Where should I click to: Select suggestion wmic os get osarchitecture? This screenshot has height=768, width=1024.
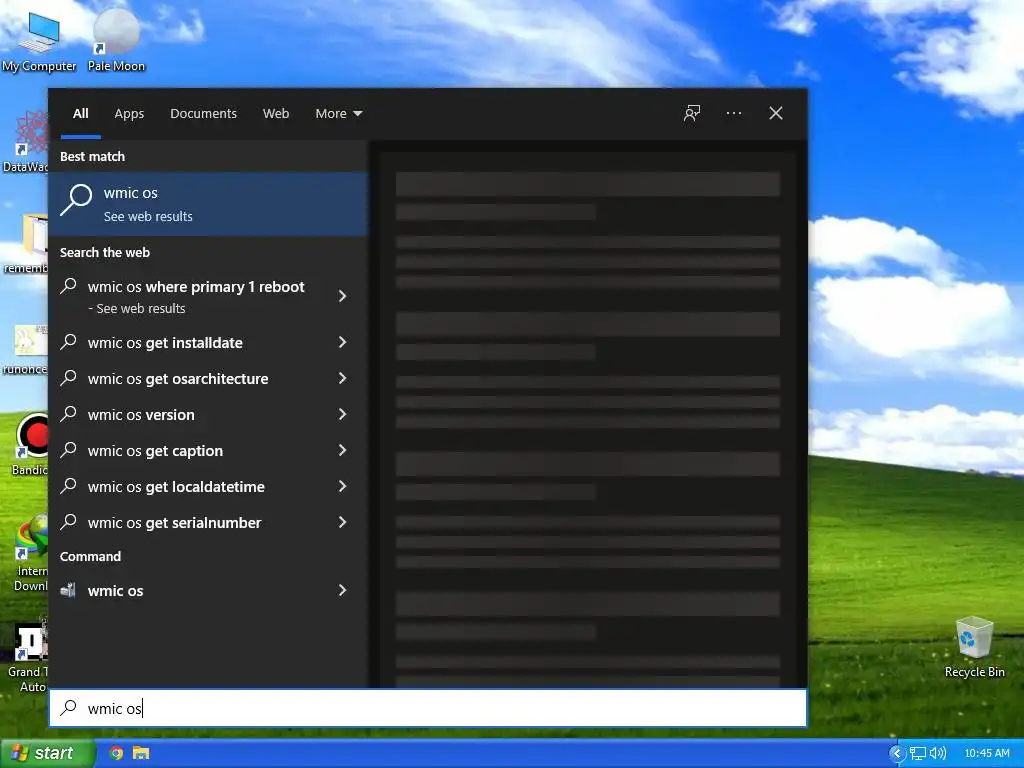(x=209, y=378)
